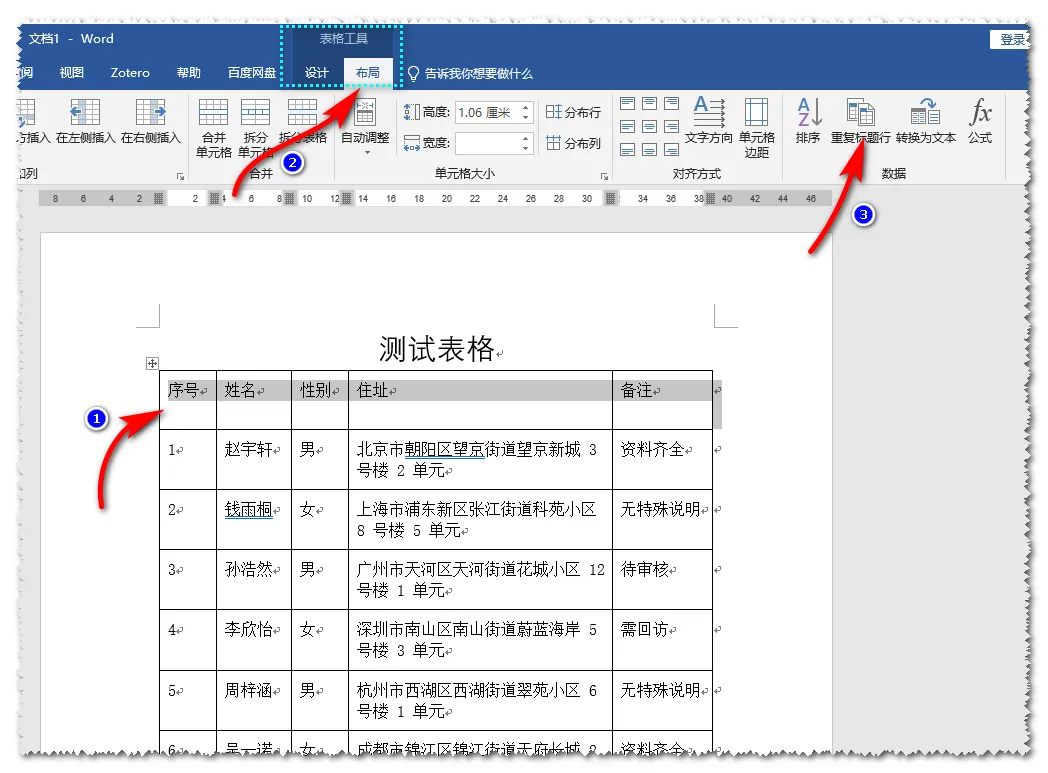1048x773 pixels.
Task: Click Split Table (拆分表格) icon
Action: point(302,112)
